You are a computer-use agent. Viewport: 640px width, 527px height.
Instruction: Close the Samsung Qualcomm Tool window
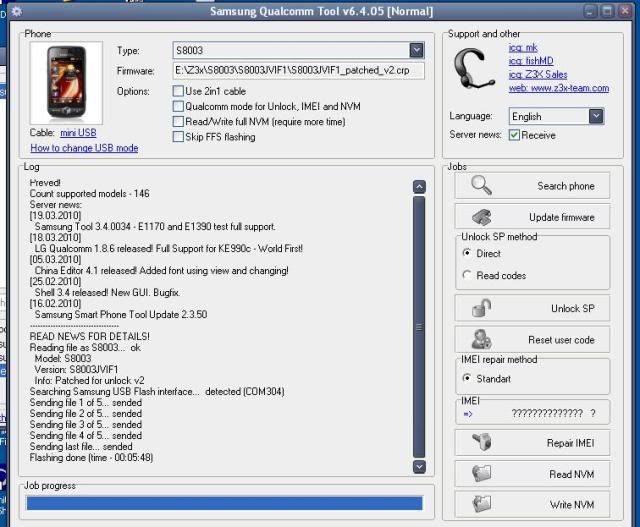625,11
